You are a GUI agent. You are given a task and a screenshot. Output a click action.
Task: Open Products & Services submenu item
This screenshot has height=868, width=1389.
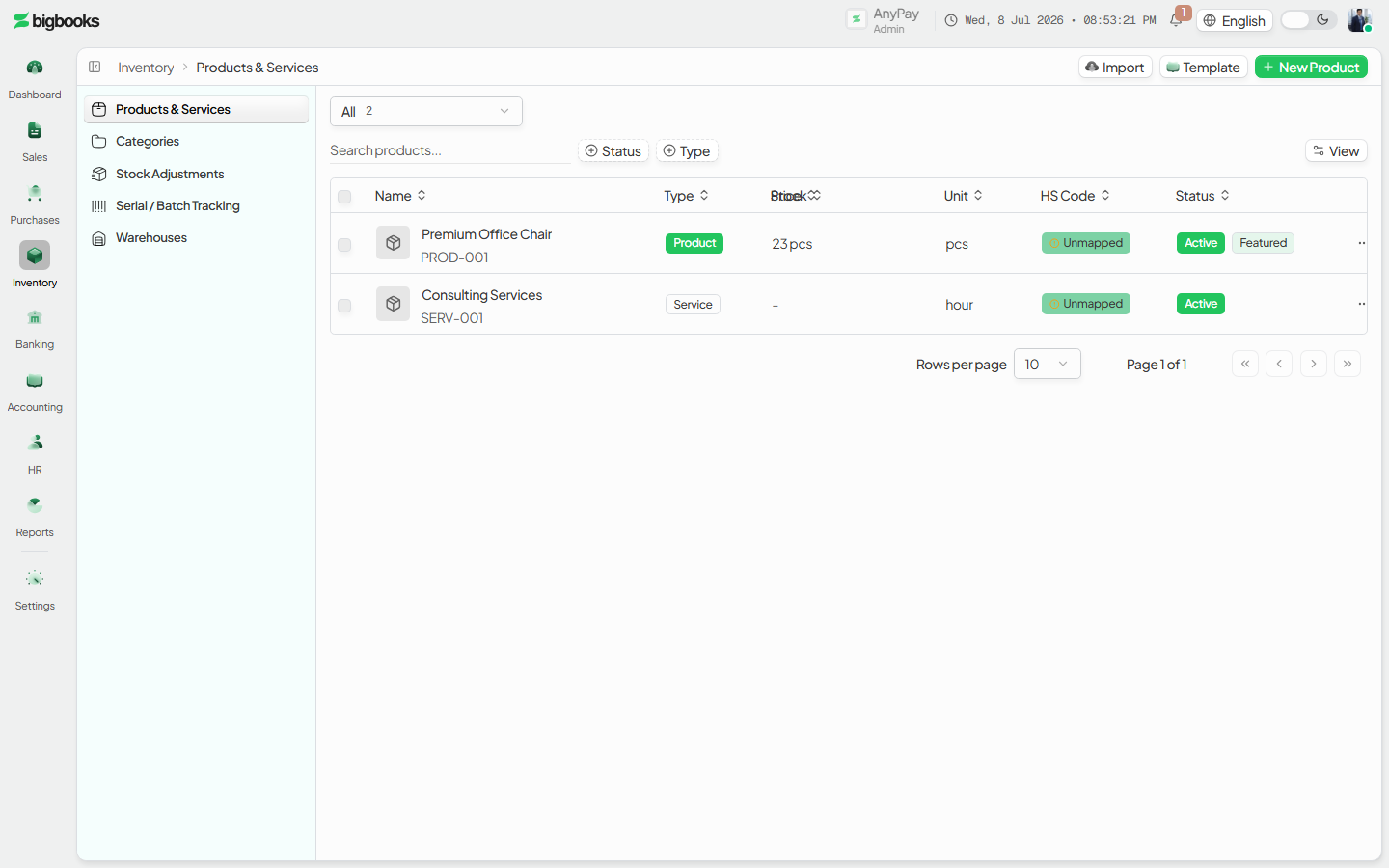196,109
